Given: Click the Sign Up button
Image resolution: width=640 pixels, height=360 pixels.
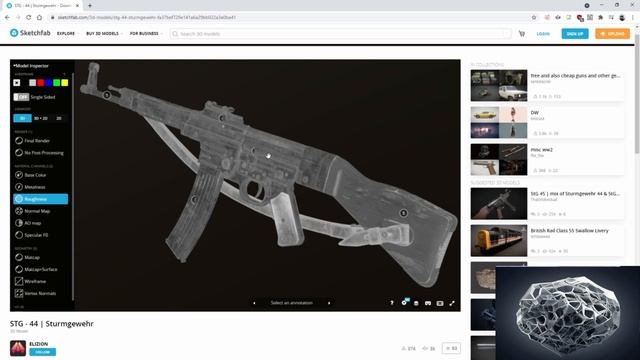Looking at the screenshot, I should click(575, 33).
